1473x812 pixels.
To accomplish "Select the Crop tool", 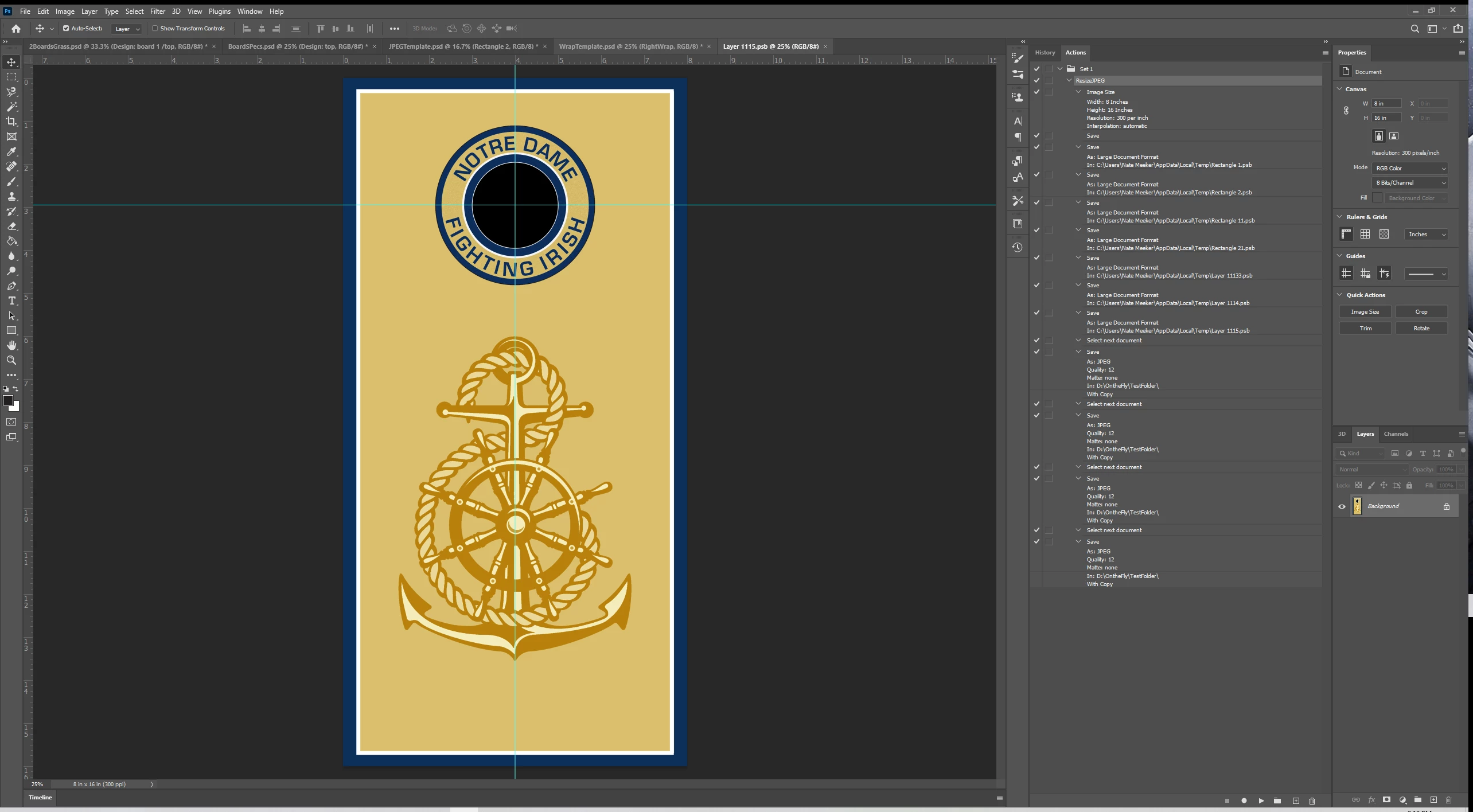I will coord(11,122).
